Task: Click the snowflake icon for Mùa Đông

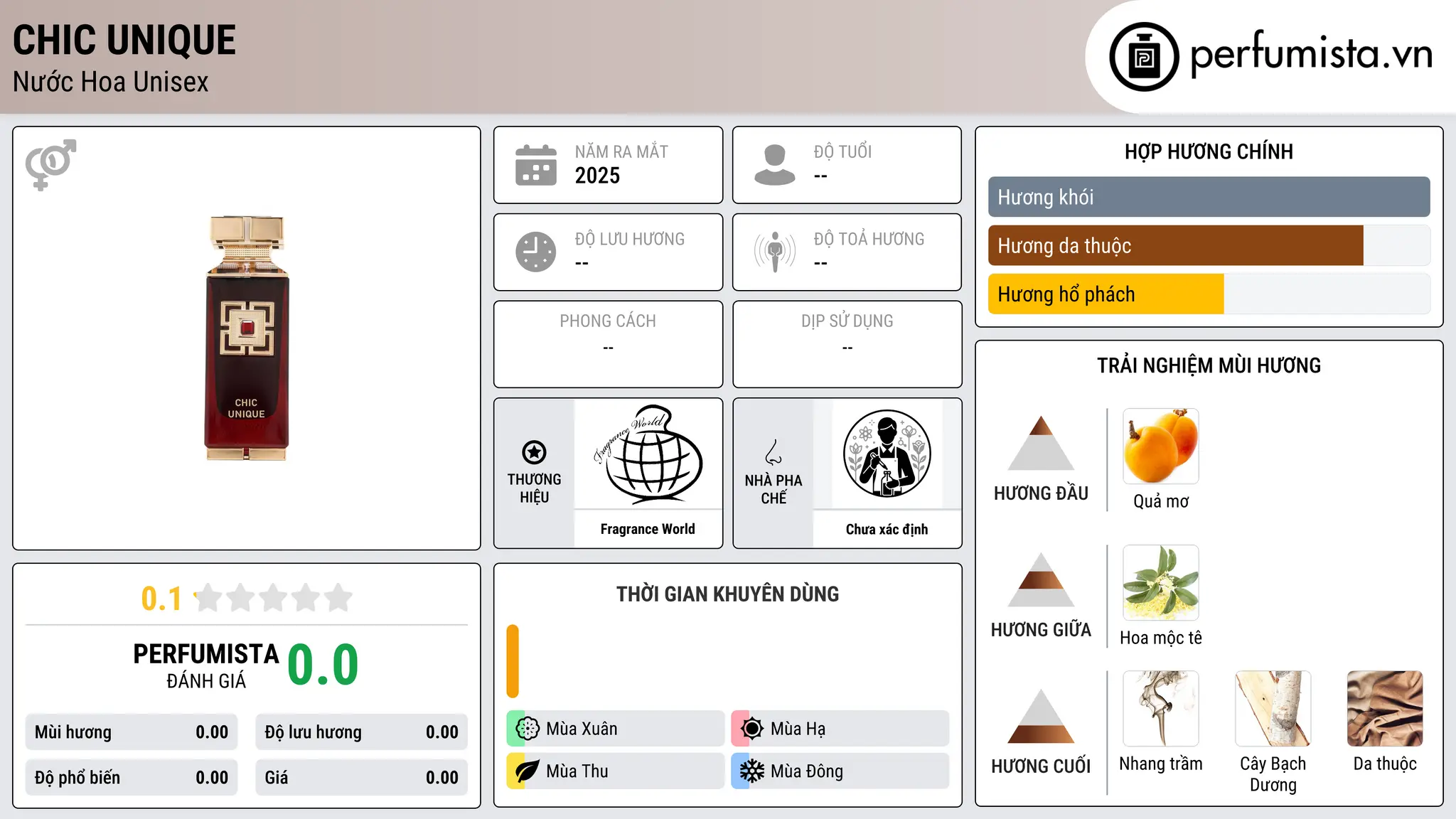Action: pos(751,771)
